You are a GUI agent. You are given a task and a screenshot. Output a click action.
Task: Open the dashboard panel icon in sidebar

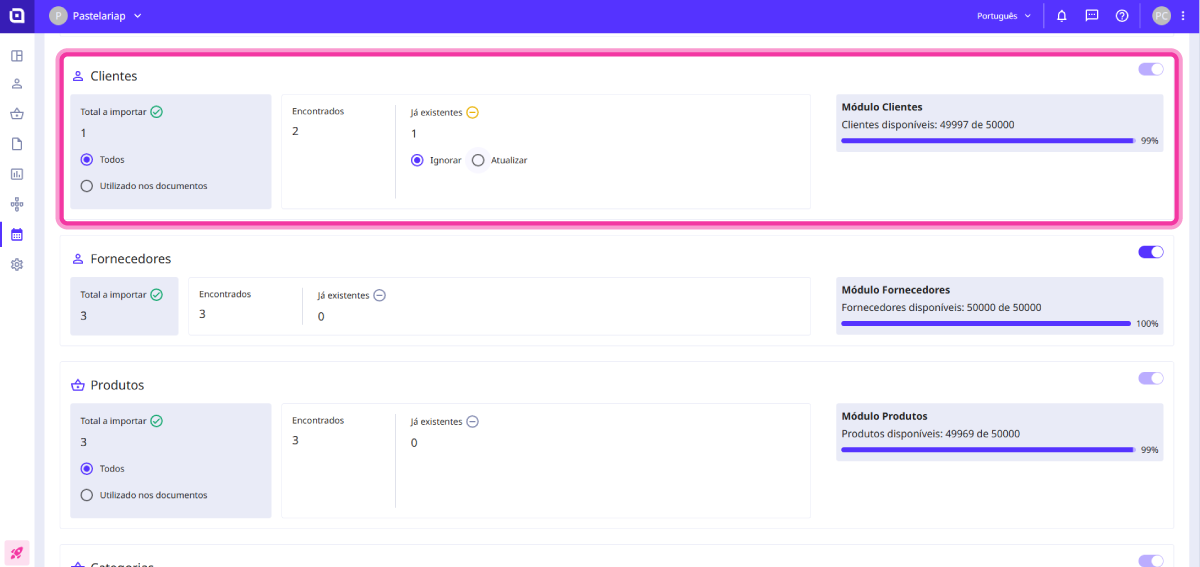(17, 55)
